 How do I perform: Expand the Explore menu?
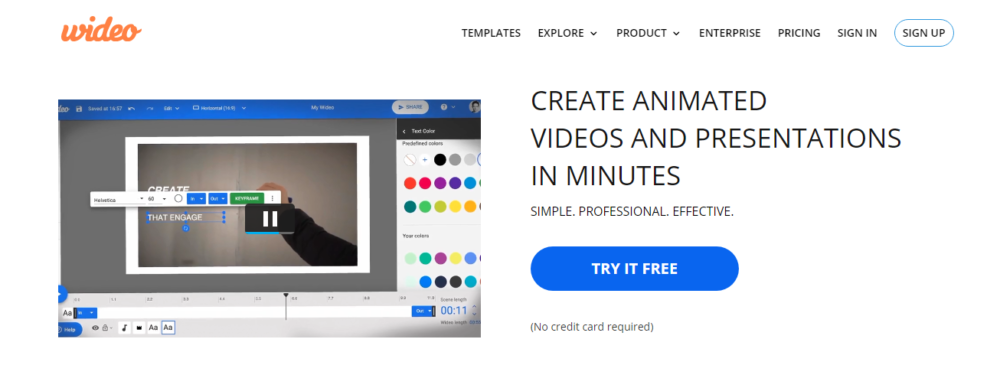click(568, 33)
